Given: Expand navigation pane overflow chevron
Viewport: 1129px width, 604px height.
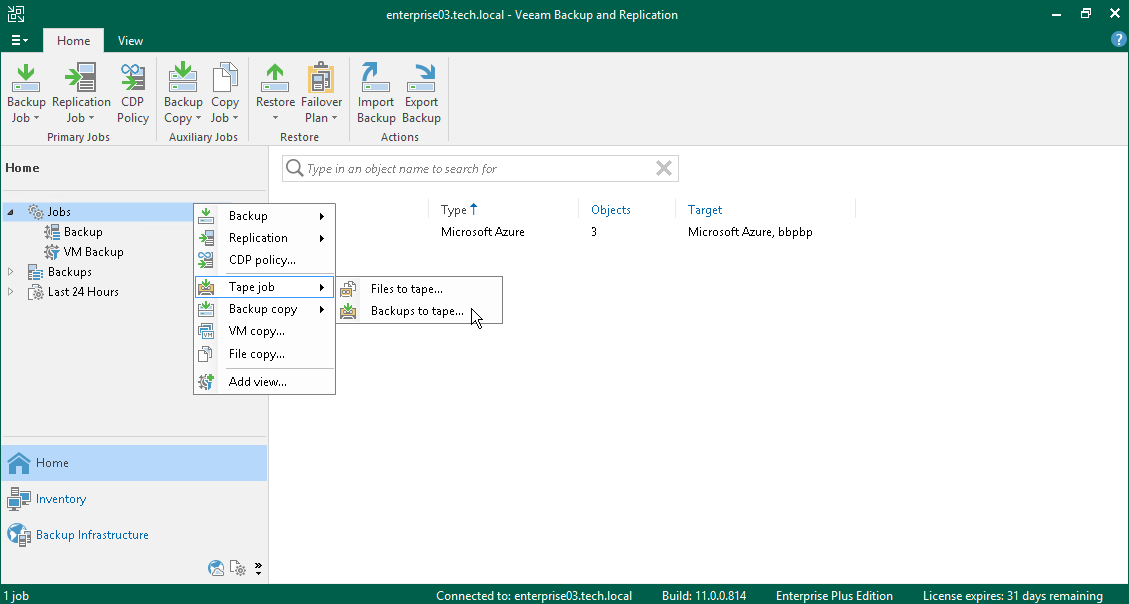Looking at the screenshot, I should pos(258,568).
